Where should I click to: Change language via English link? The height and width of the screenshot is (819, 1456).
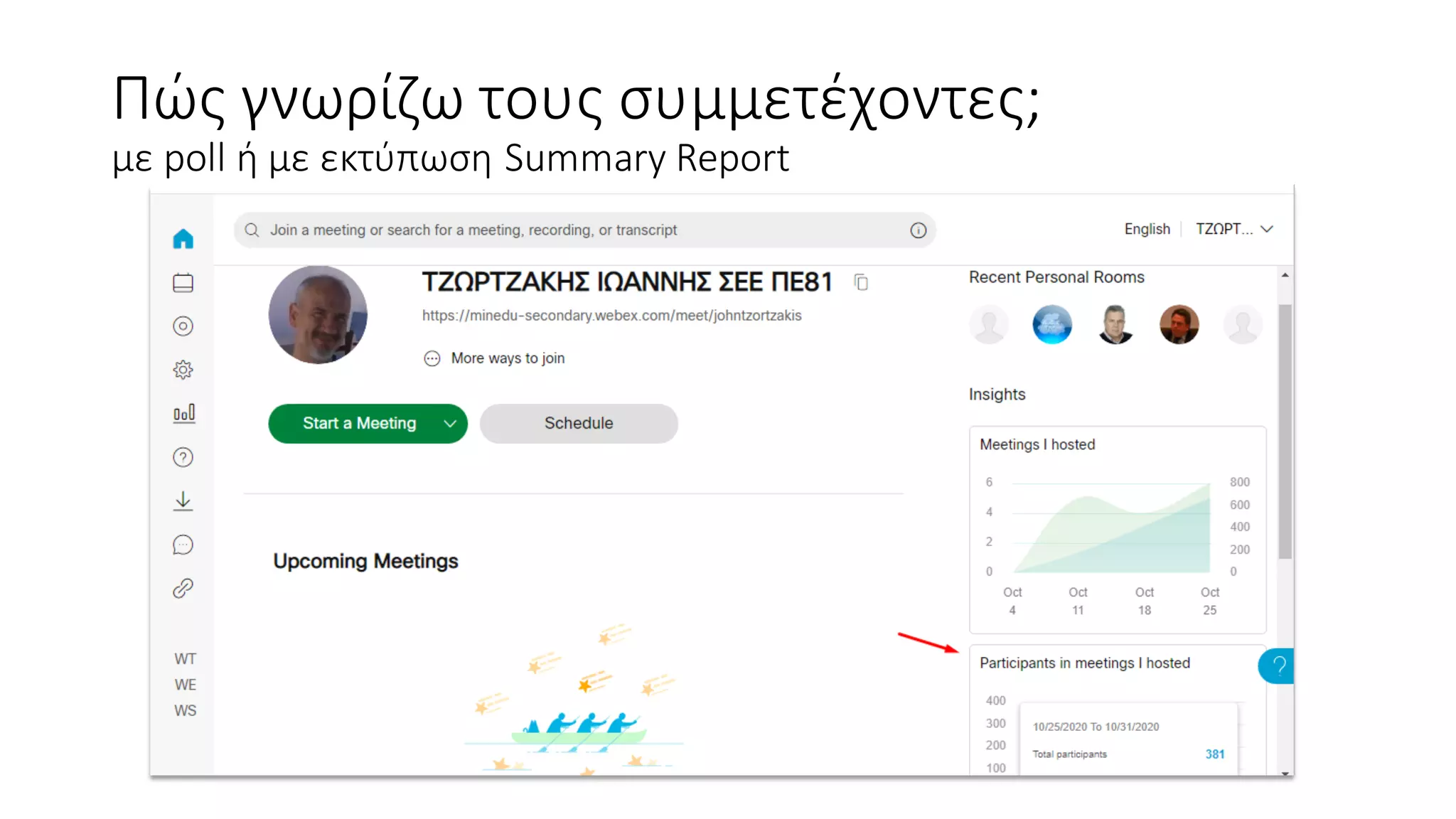pyautogui.click(x=1147, y=229)
